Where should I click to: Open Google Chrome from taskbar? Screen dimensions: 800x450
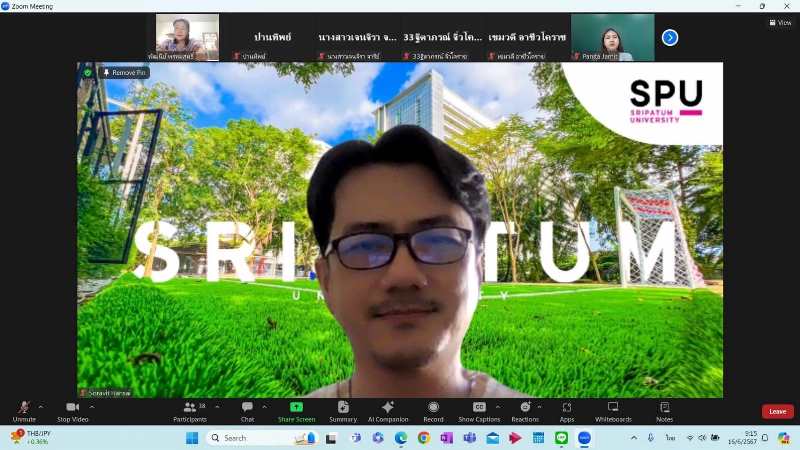(x=423, y=438)
